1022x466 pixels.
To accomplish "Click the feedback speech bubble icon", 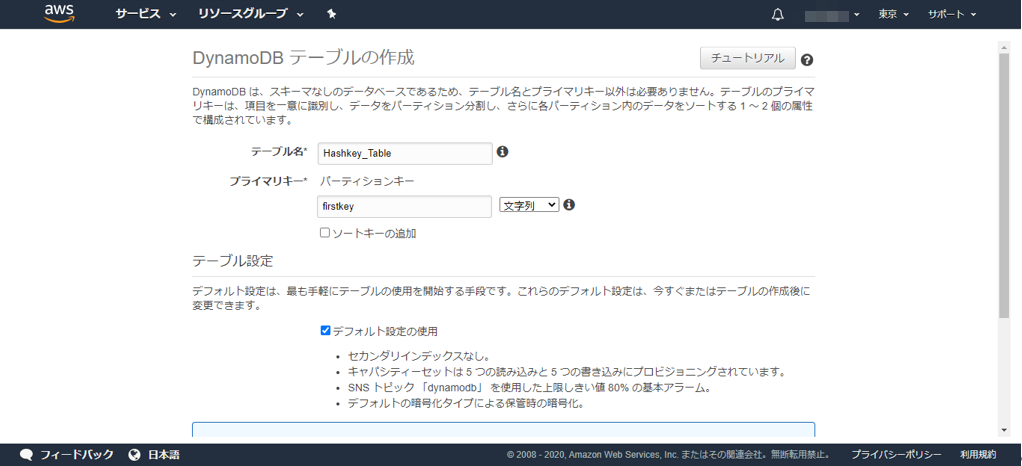I will click(27, 454).
